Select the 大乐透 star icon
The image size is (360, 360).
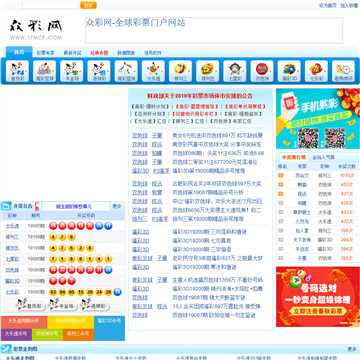(153, 71)
